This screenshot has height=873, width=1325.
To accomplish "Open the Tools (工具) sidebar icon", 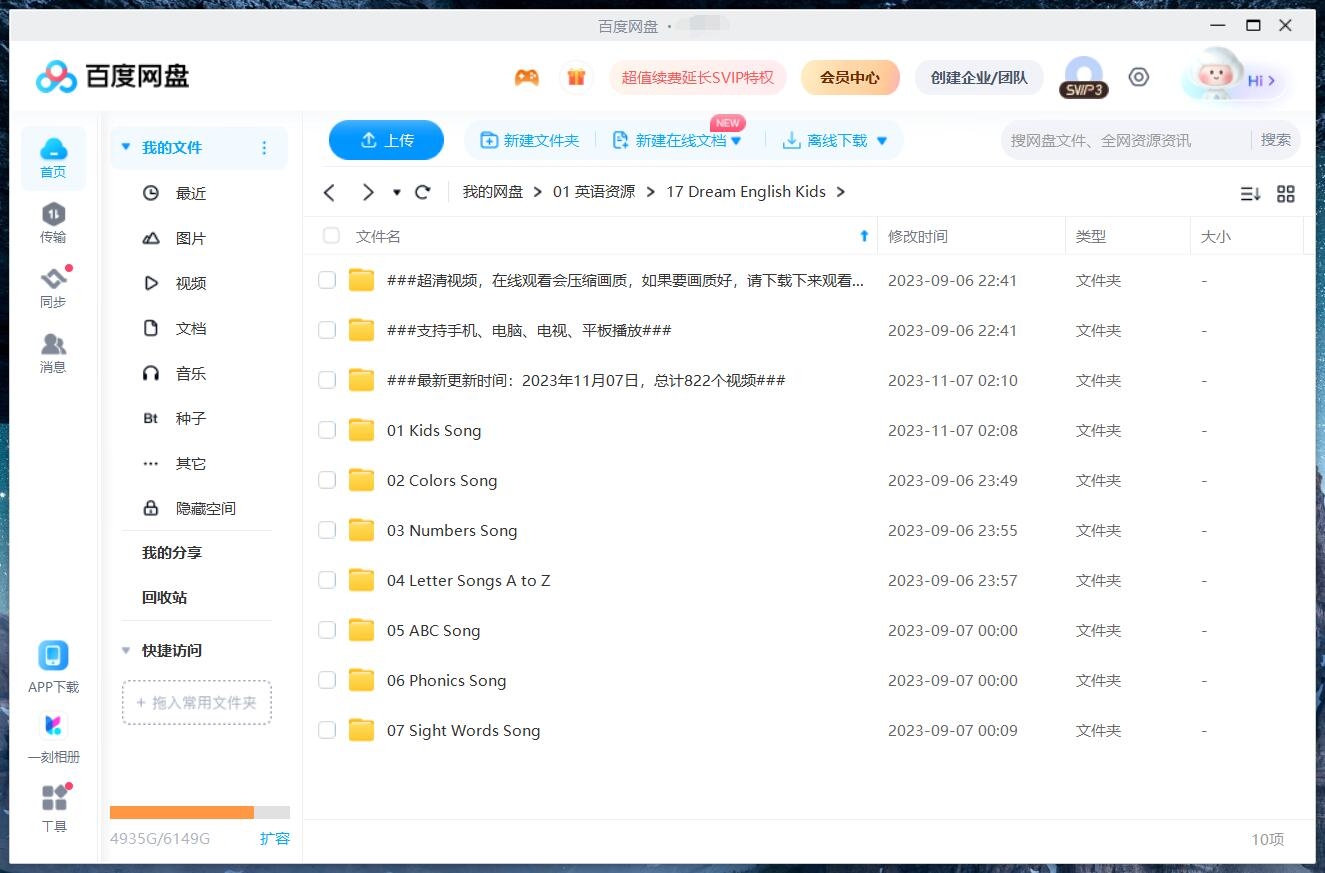I will (x=54, y=808).
